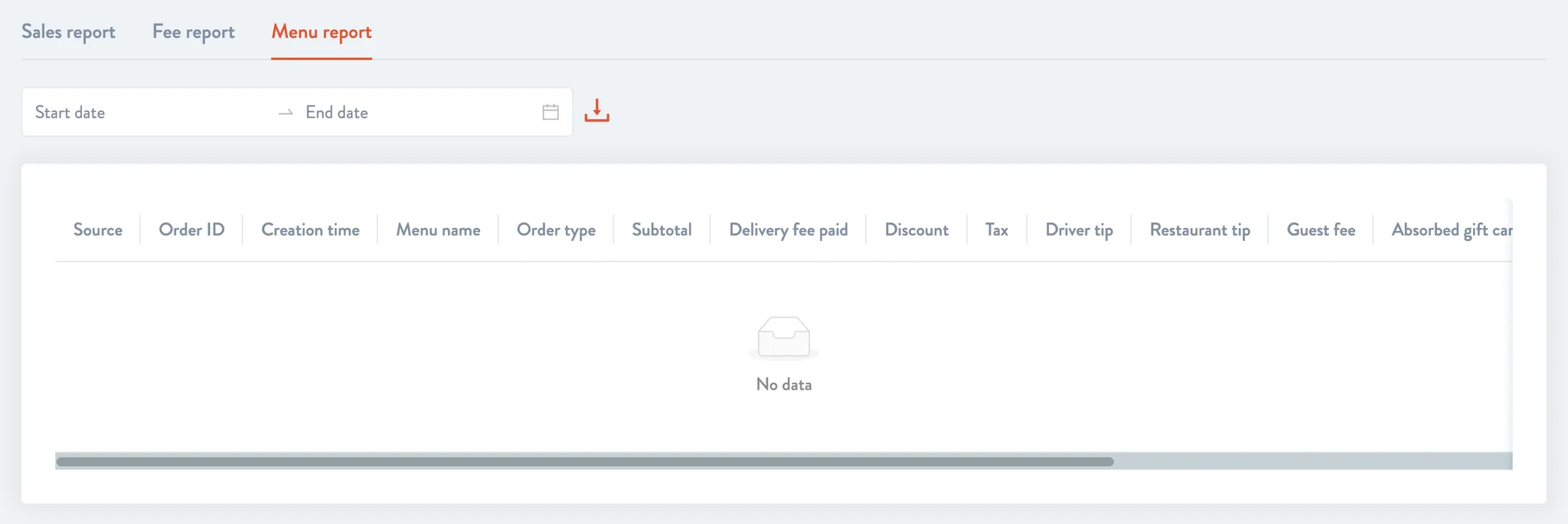
Task: Click the Driver tip column header
Action: tap(1080, 229)
